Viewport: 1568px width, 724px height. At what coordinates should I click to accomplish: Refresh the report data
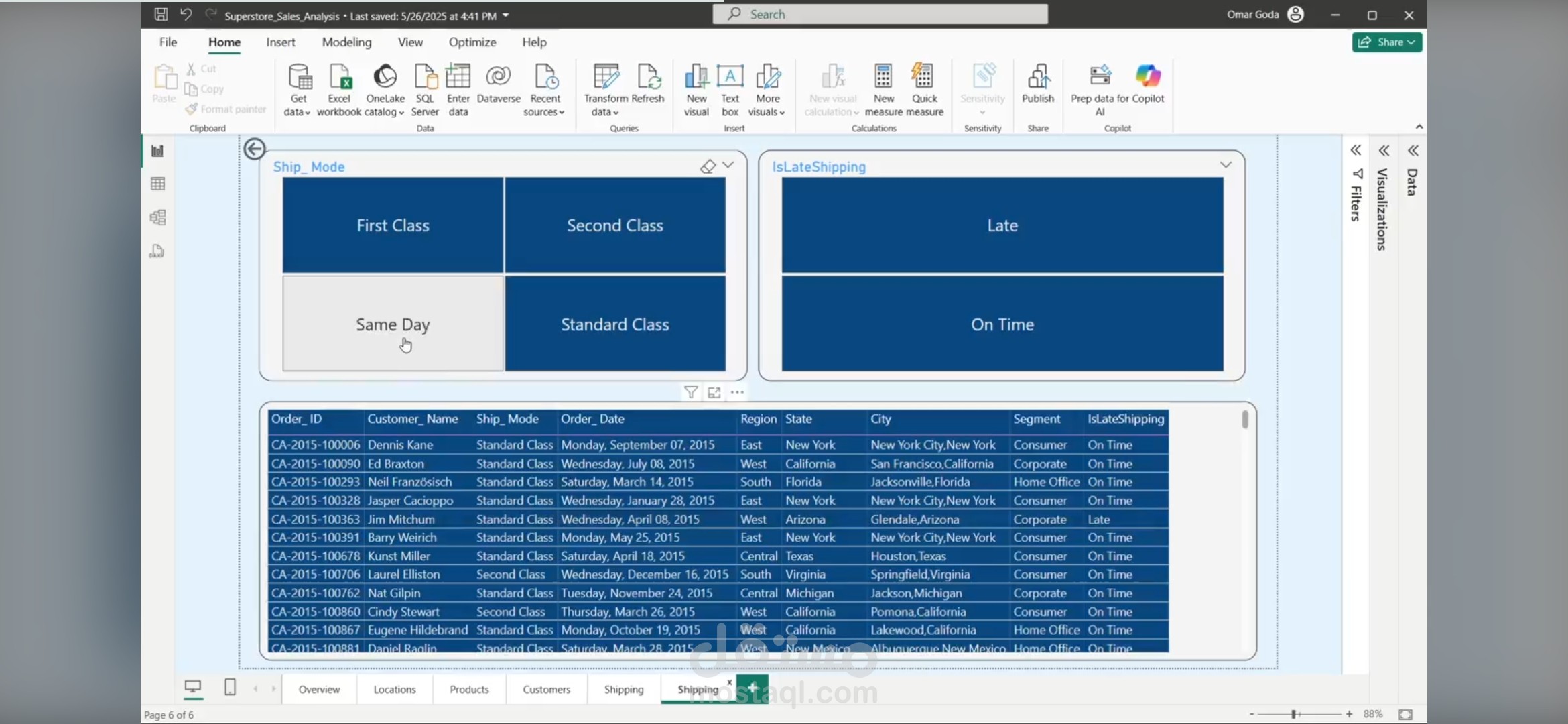(x=647, y=84)
